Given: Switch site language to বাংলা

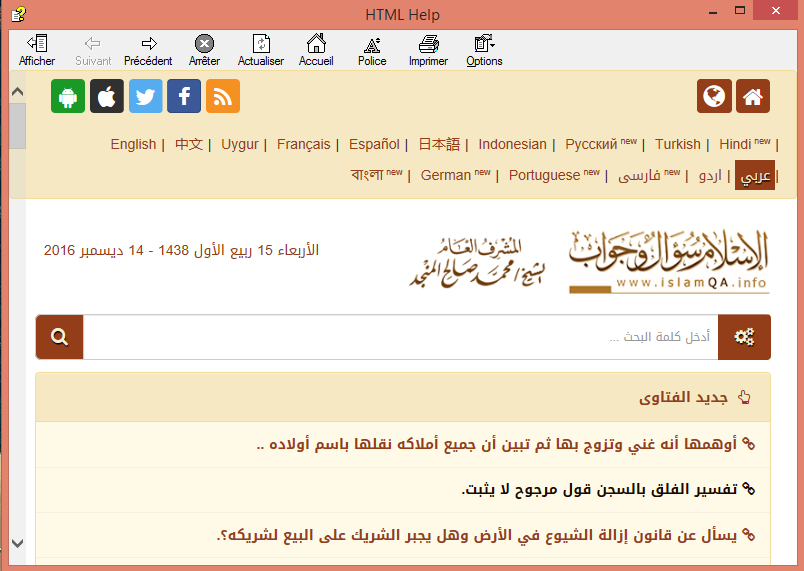Looking at the screenshot, I should click(x=367, y=175).
